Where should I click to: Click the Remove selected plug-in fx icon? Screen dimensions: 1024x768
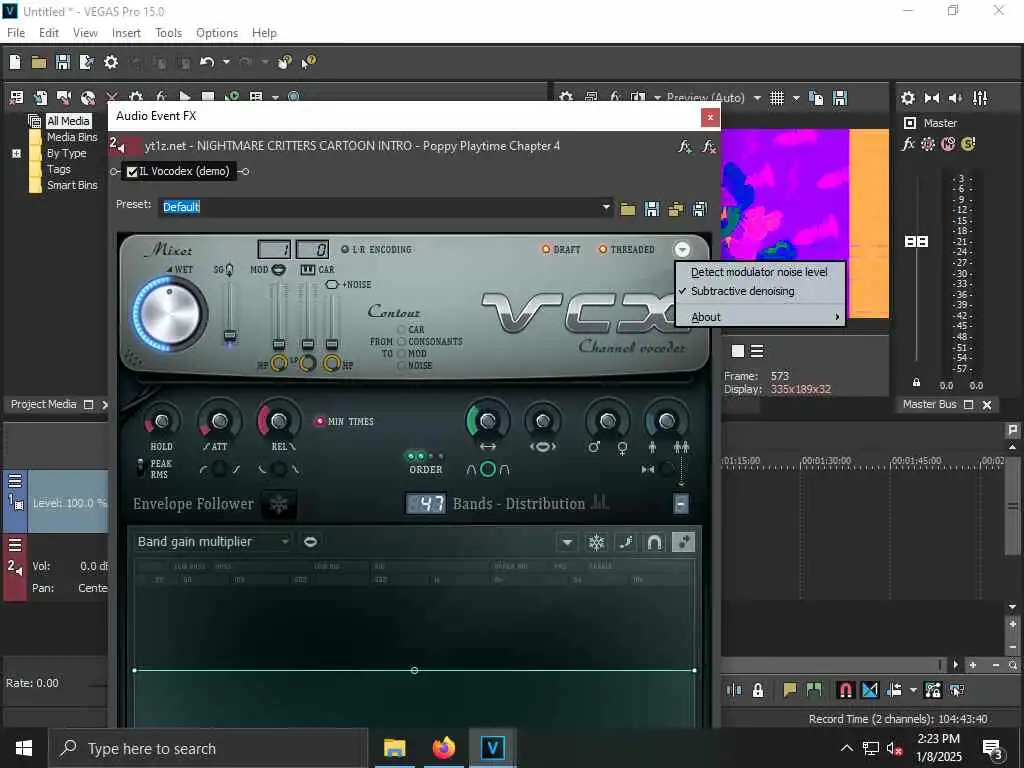709,146
